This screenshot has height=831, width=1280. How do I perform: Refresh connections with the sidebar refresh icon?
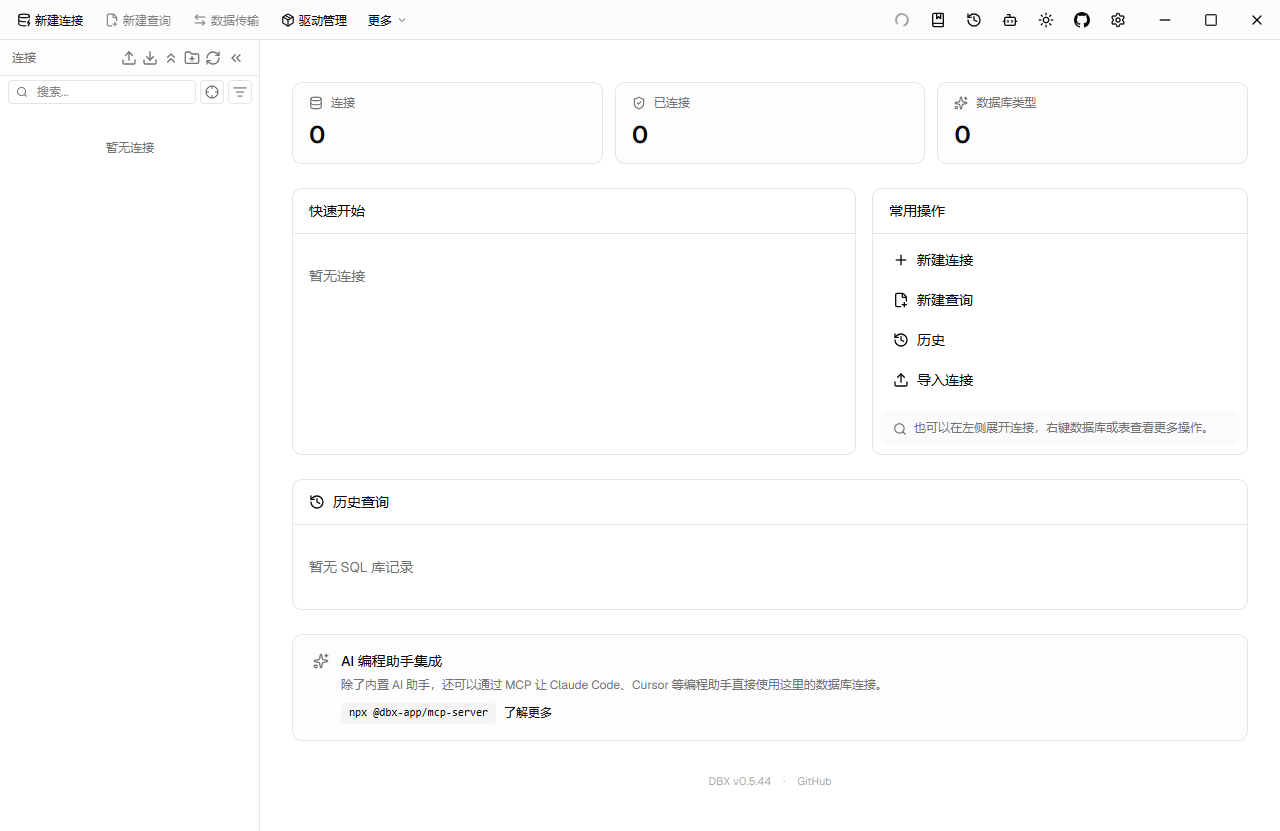coord(213,58)
